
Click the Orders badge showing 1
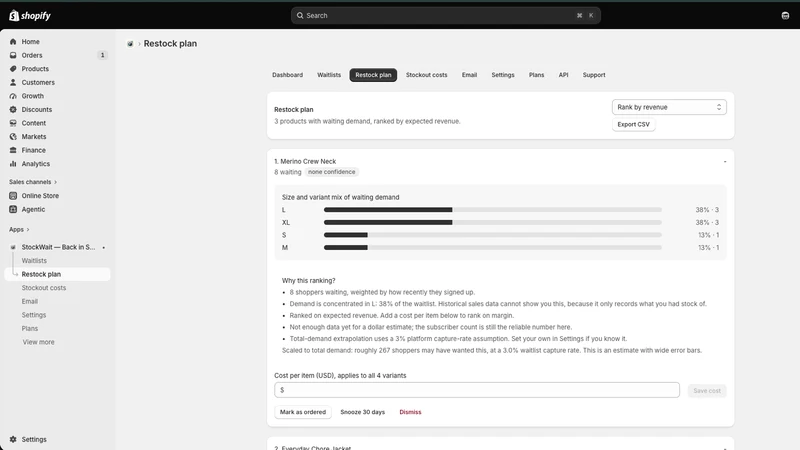(102, 55)
